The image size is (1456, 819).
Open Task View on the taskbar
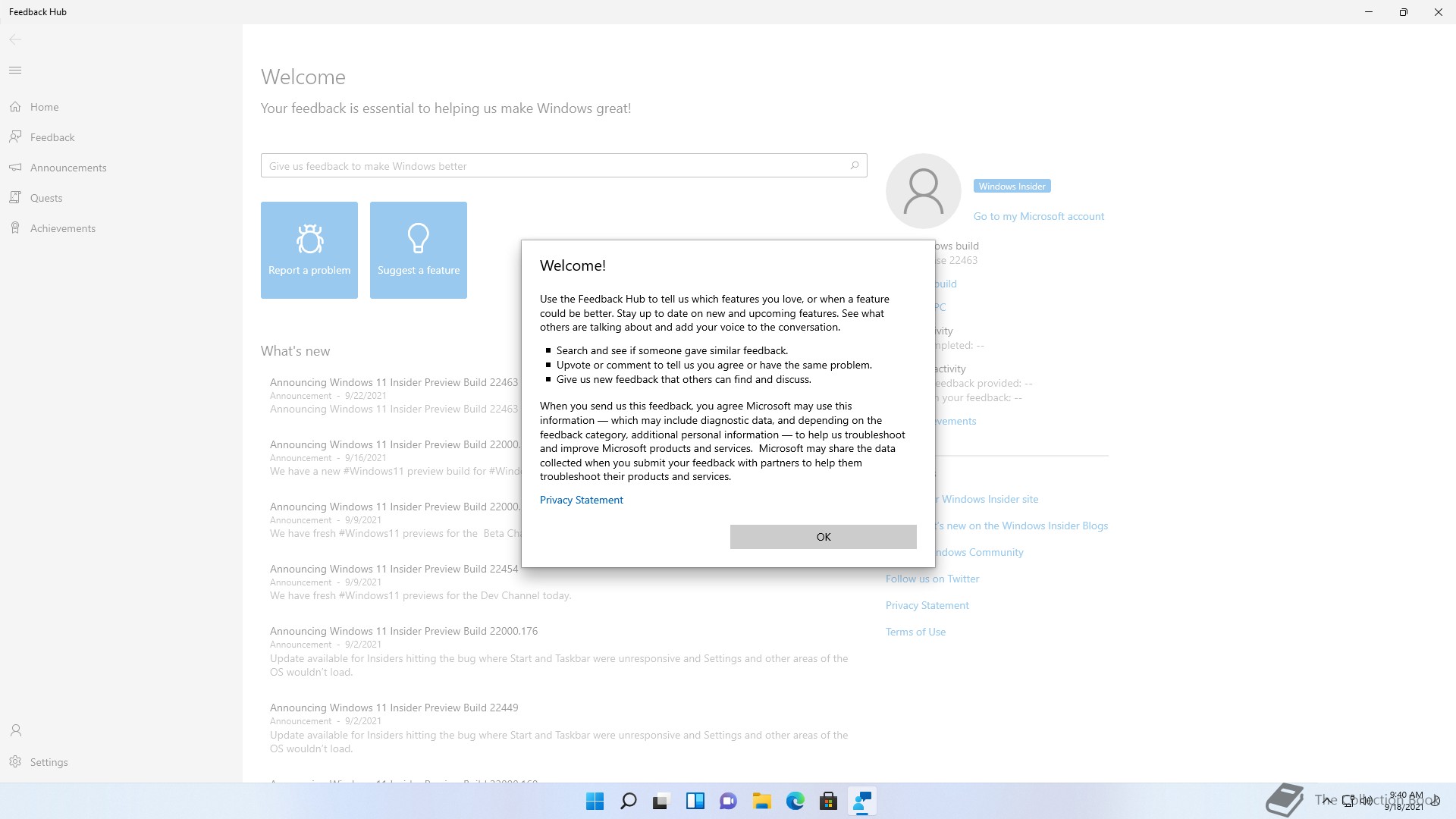pos(661,801)
